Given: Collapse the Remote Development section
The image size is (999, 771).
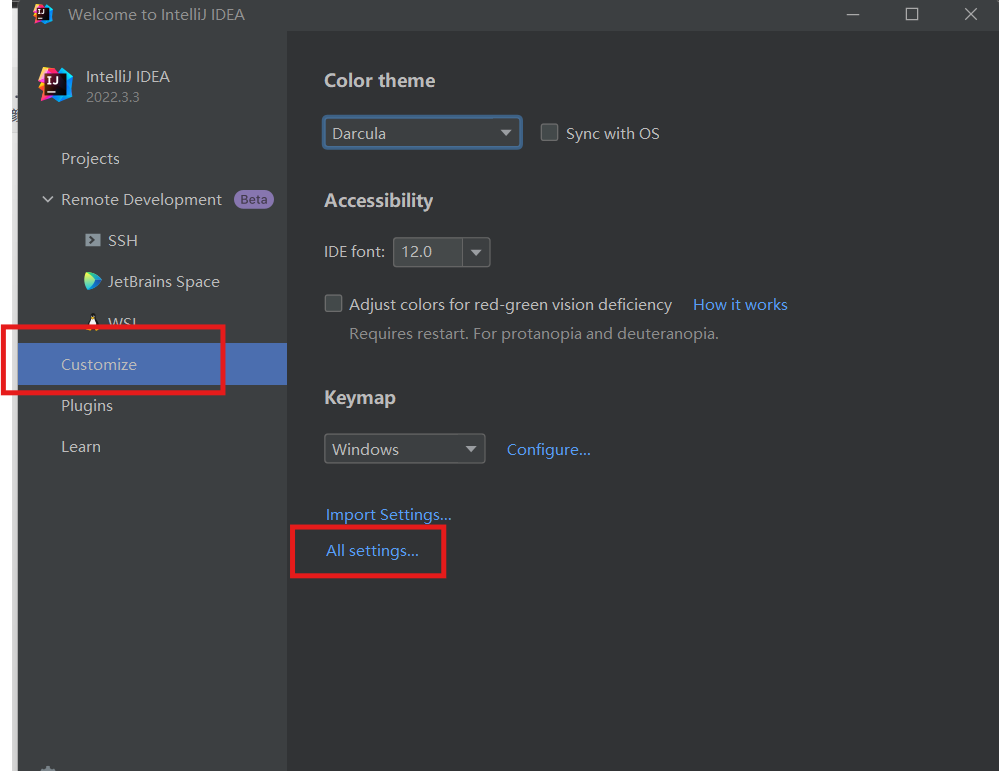Looking at the screenshot, I should tap(48, 199).
